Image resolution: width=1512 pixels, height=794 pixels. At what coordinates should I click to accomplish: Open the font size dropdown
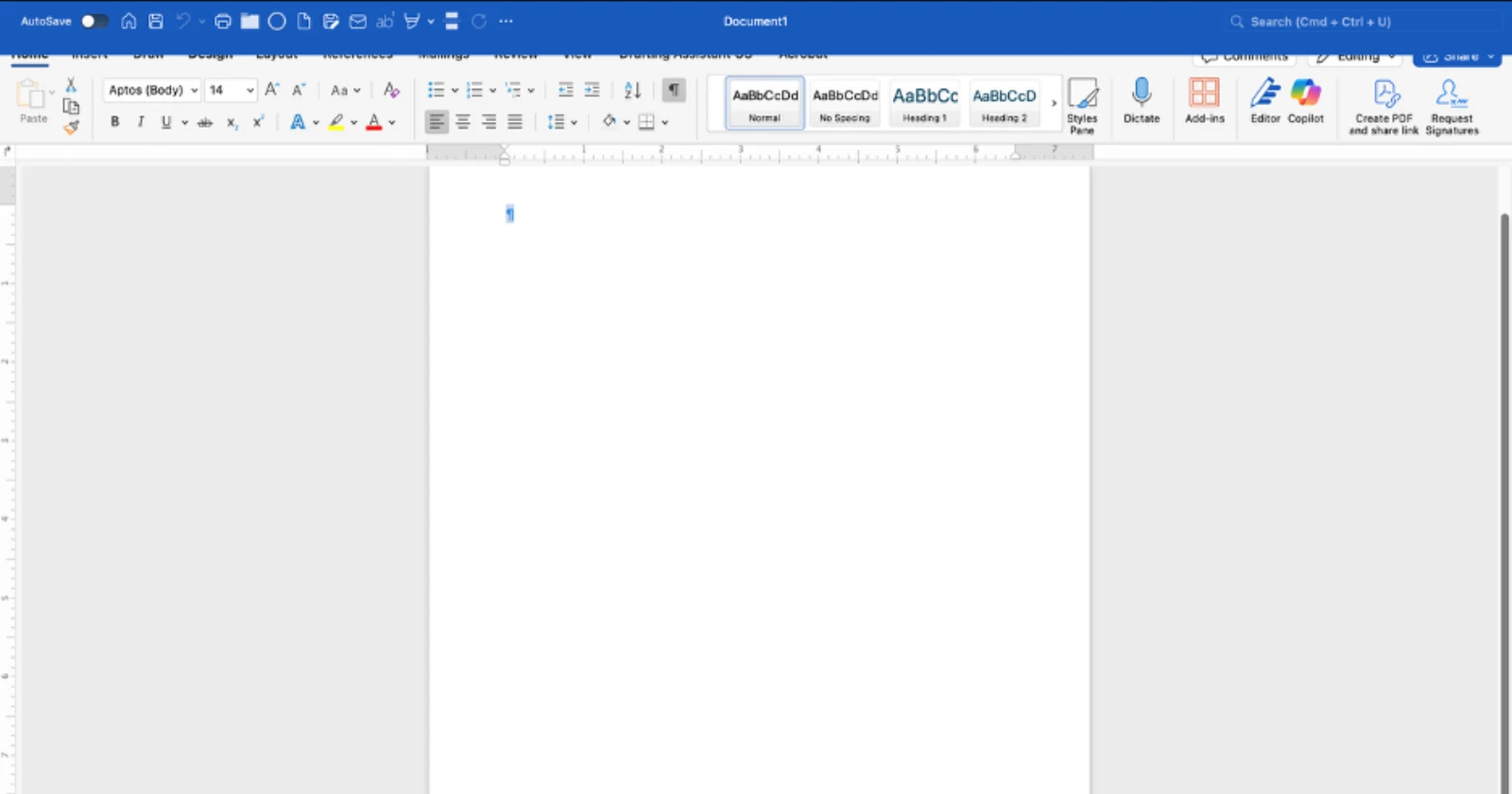tap(249, 90)
